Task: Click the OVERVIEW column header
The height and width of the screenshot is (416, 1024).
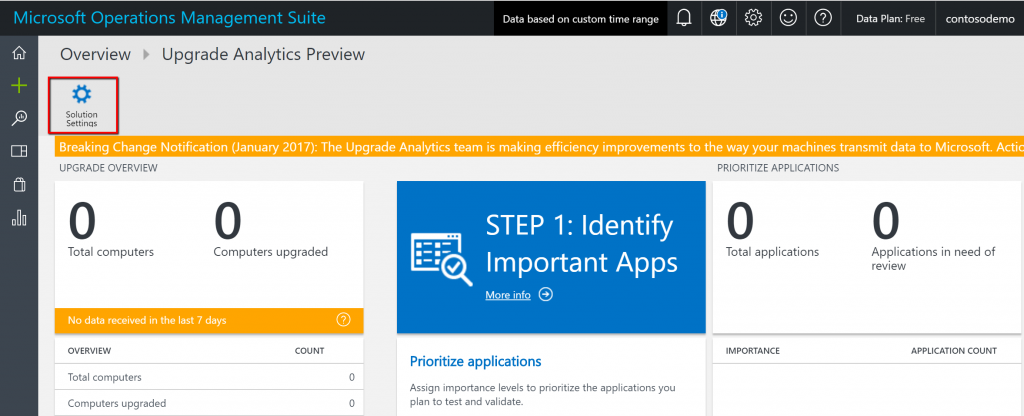Action: click(89, 351)
